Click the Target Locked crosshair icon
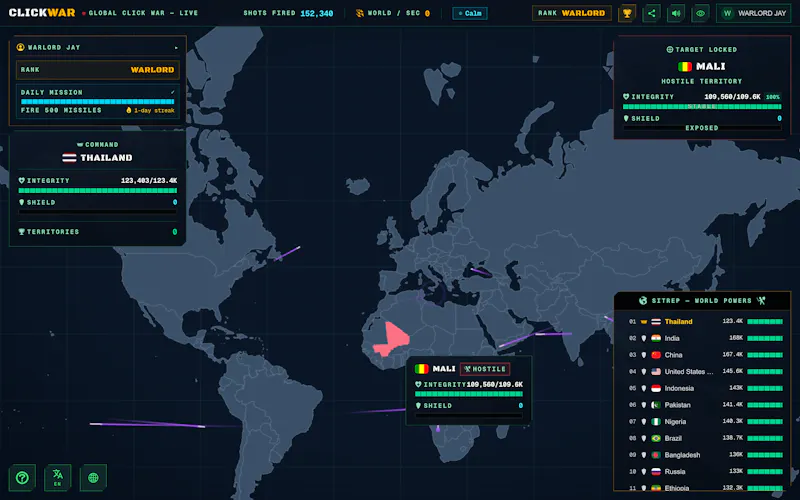800x500 pixels. click(x=670, y=49)
